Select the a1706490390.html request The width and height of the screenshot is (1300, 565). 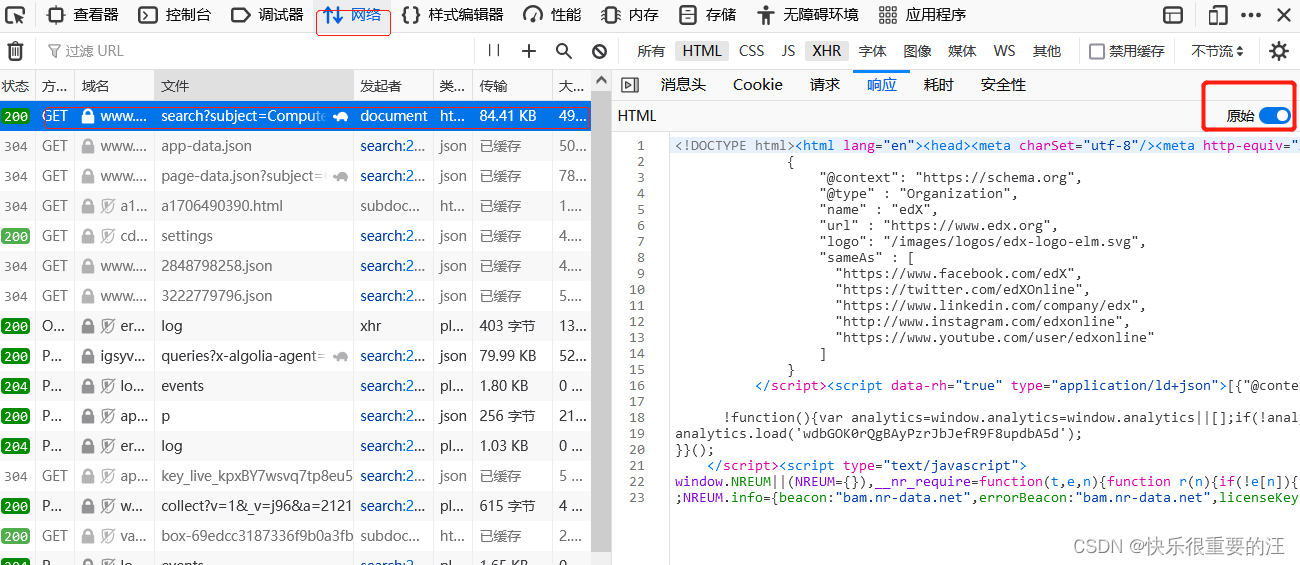295,206
